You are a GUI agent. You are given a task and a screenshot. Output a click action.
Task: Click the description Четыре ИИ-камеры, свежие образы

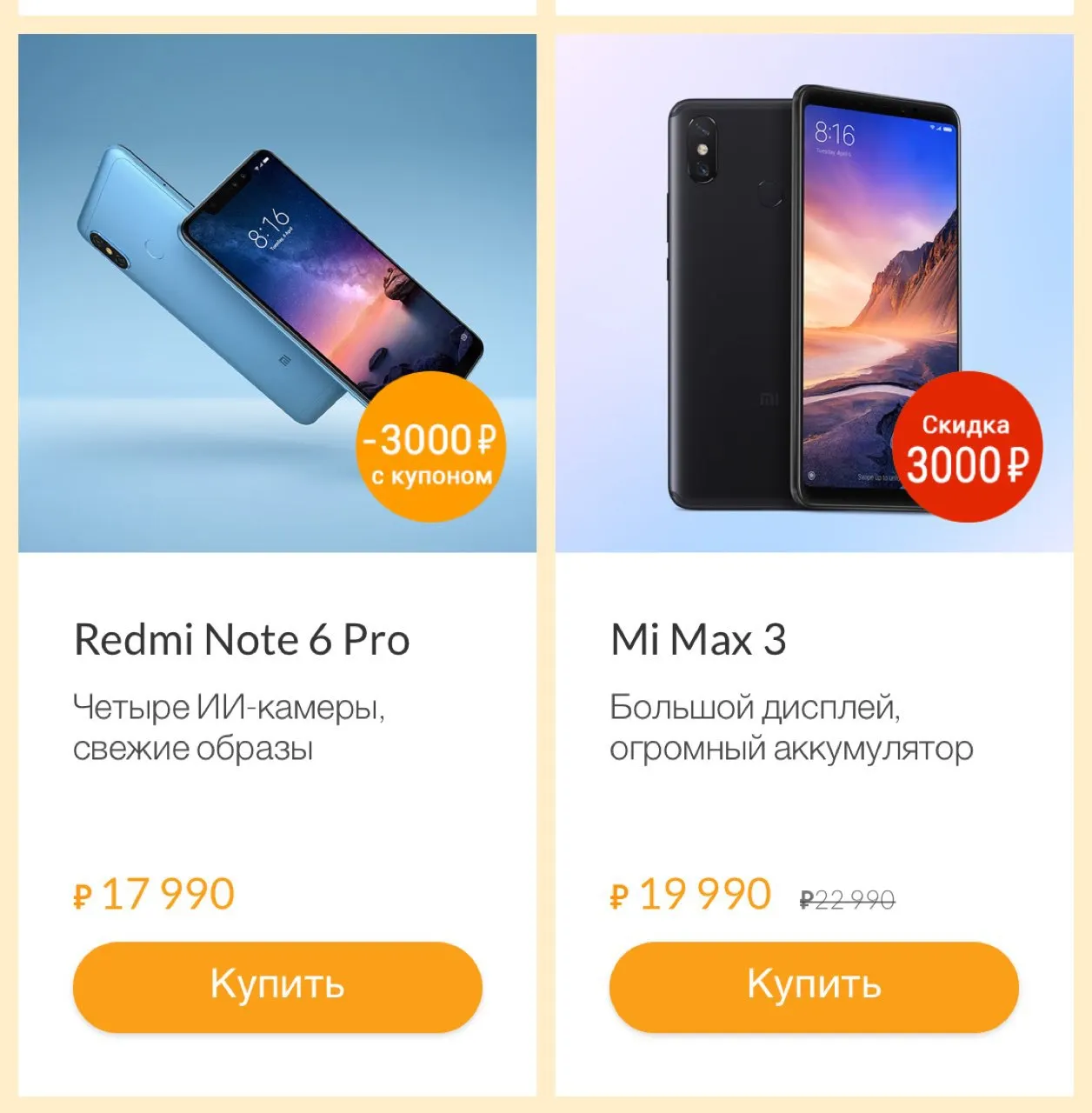point(229,727)
